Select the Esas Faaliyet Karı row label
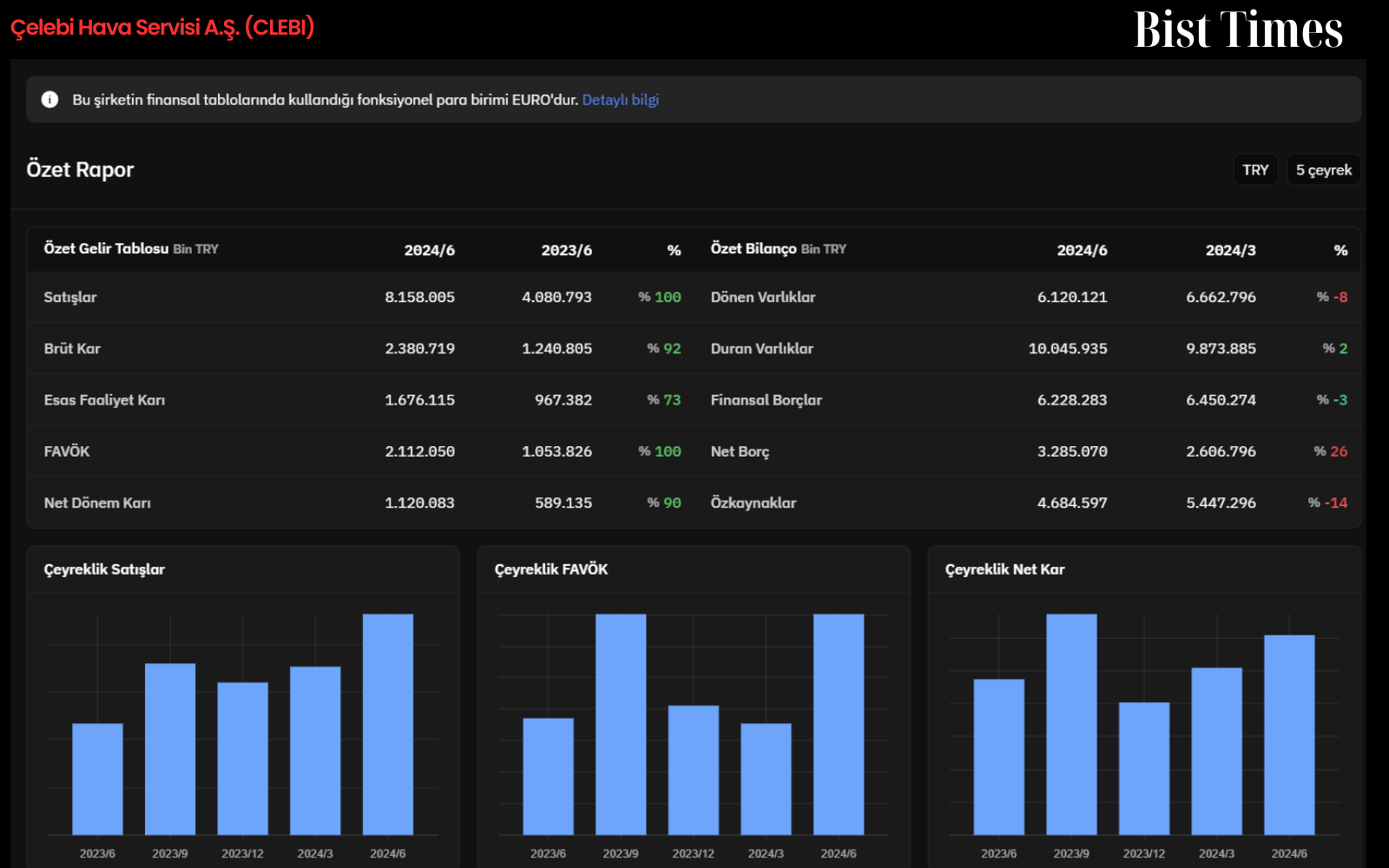 [x=104, y=400]
